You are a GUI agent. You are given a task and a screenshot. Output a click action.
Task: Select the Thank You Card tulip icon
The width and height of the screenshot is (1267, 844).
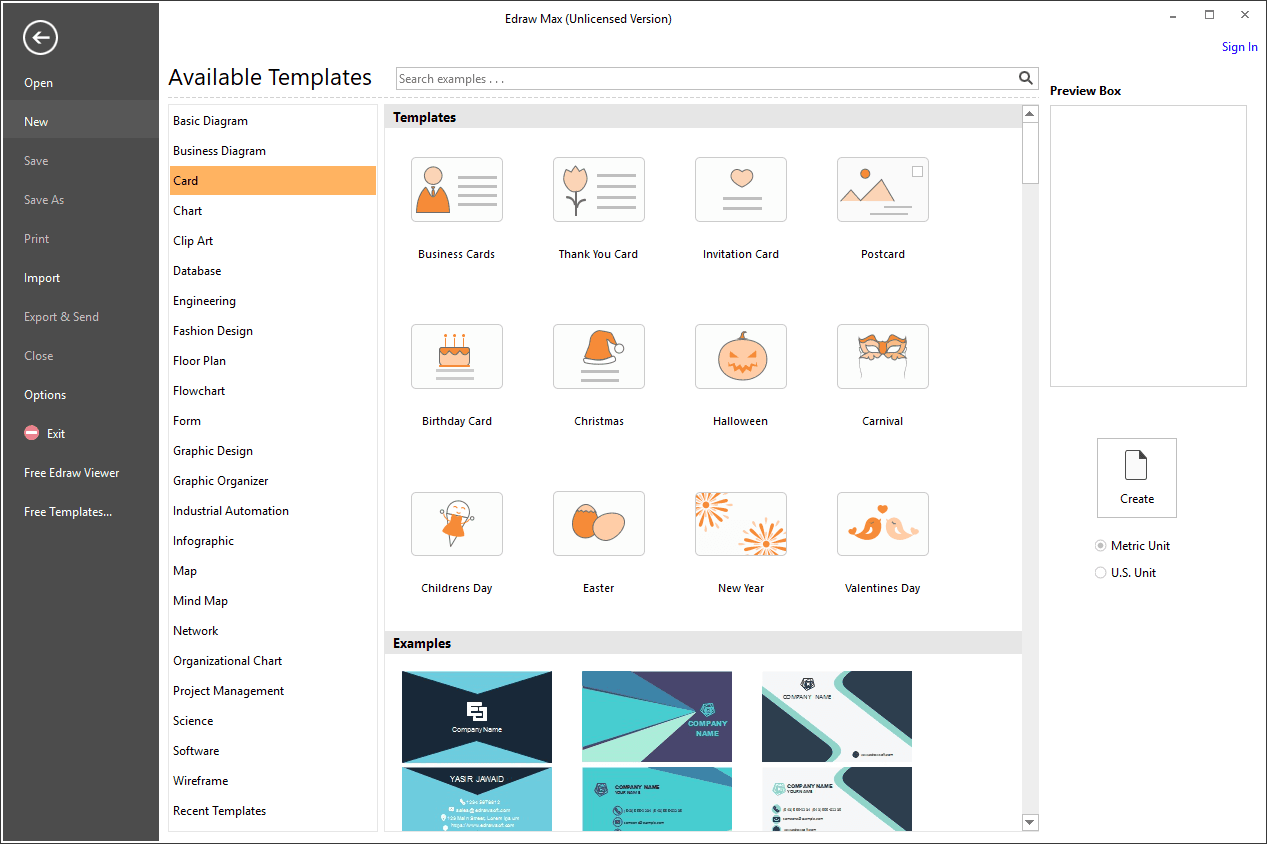599,189
